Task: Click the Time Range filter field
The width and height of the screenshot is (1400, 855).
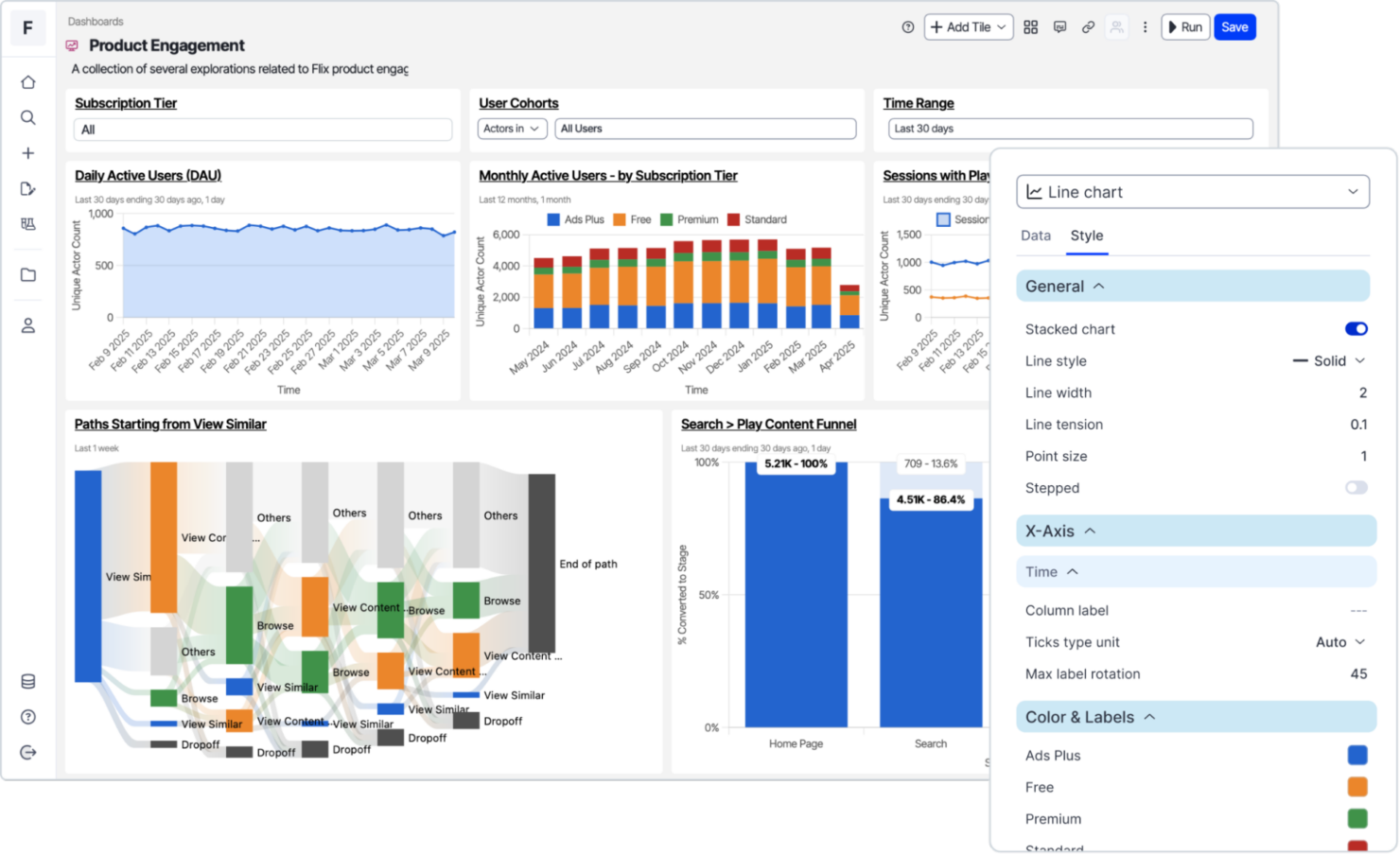Action: click(x=1069, y=129)
